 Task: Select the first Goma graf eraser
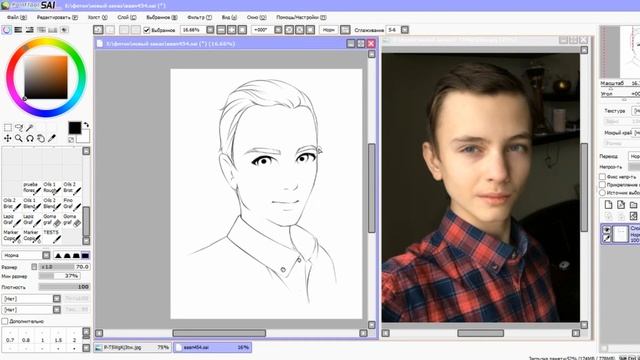(52, 220)
